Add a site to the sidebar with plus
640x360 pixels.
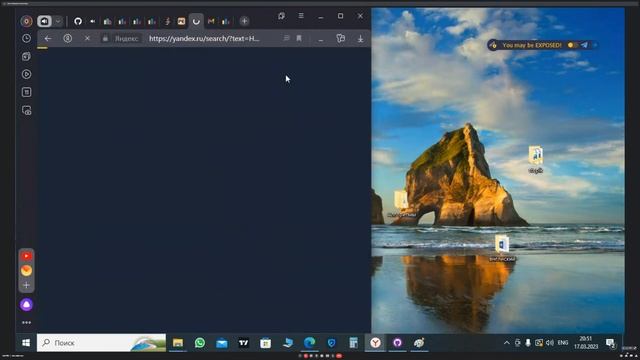(x=27, y=285)
